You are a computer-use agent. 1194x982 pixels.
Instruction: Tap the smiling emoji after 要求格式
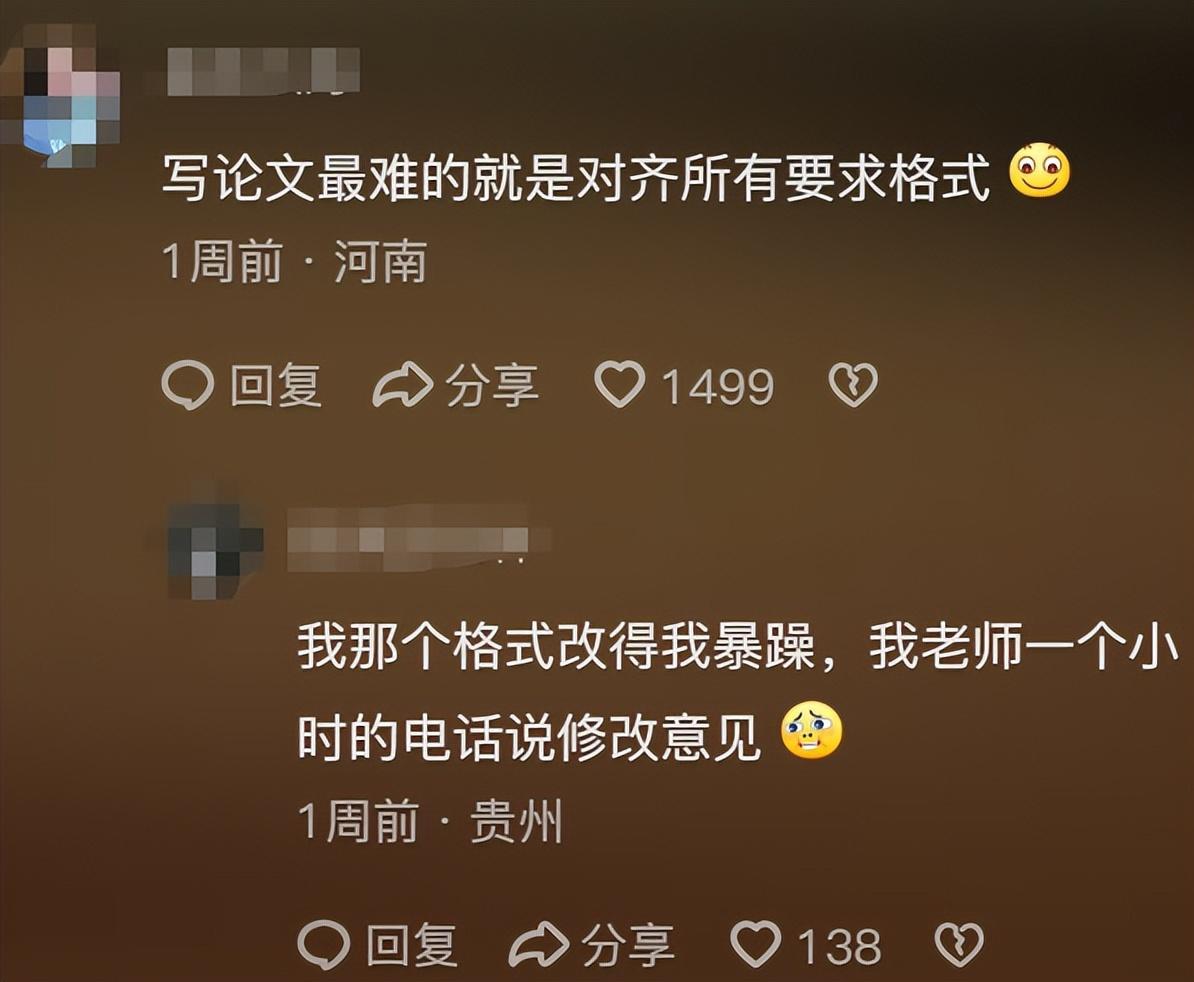click(x=1039, y=170)
